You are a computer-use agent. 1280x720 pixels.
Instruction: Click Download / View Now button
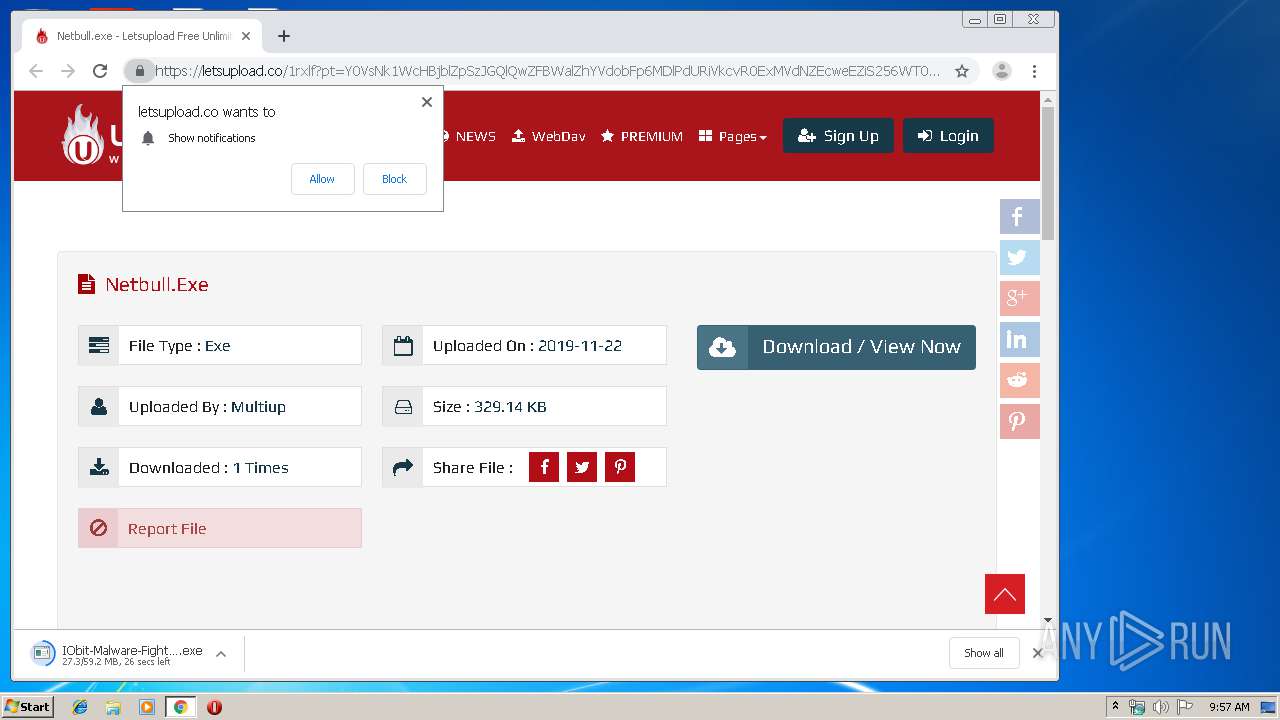point(836,347)
